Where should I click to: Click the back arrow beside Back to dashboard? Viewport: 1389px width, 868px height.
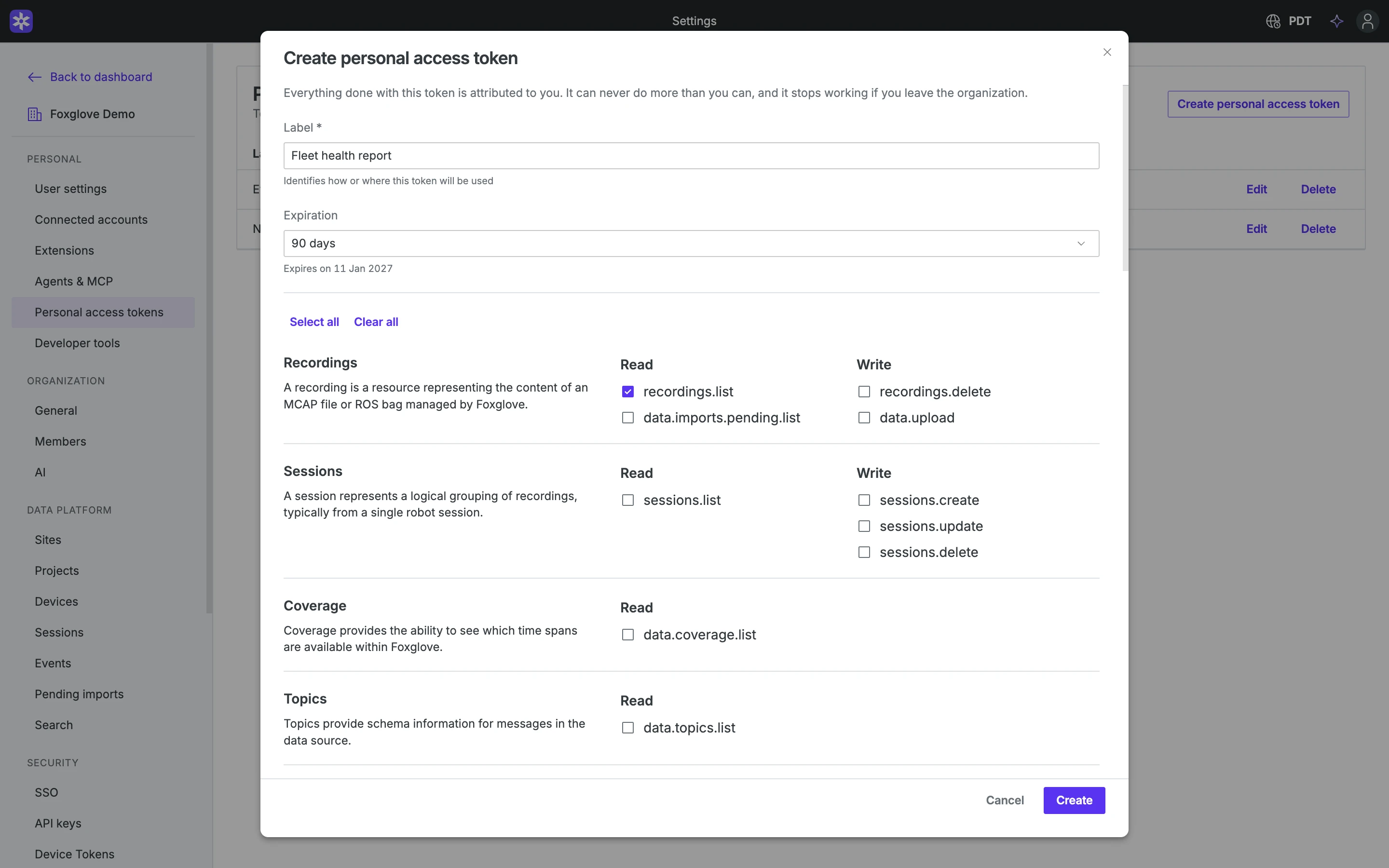(34, 77)
